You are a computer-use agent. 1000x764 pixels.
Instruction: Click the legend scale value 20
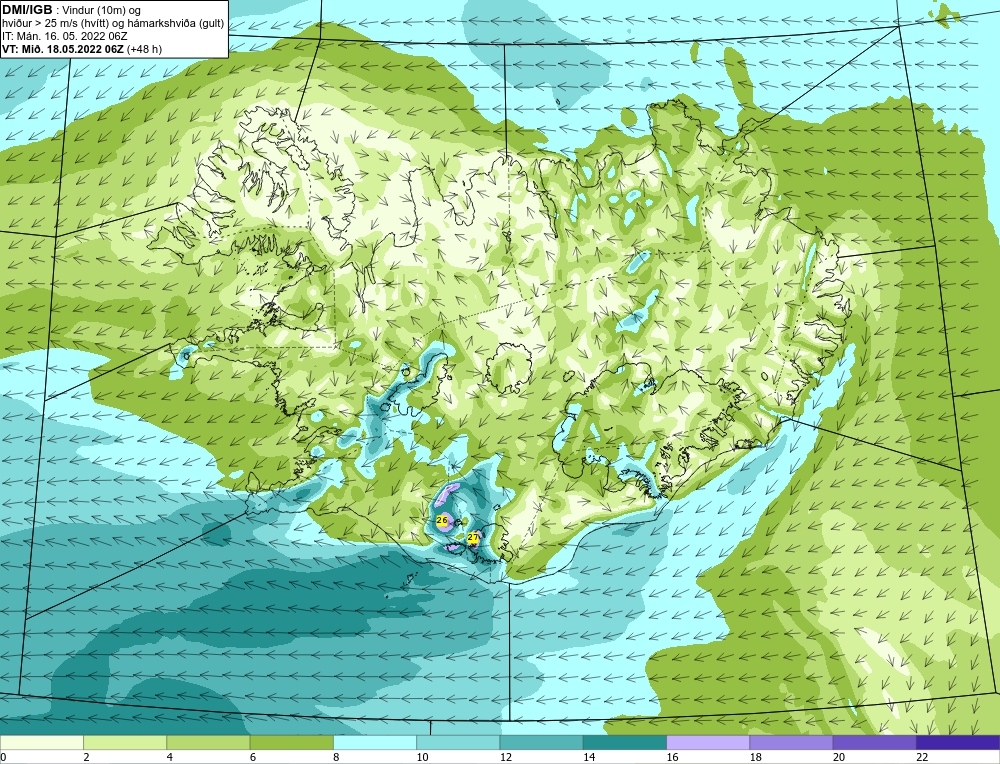point(839,757)
